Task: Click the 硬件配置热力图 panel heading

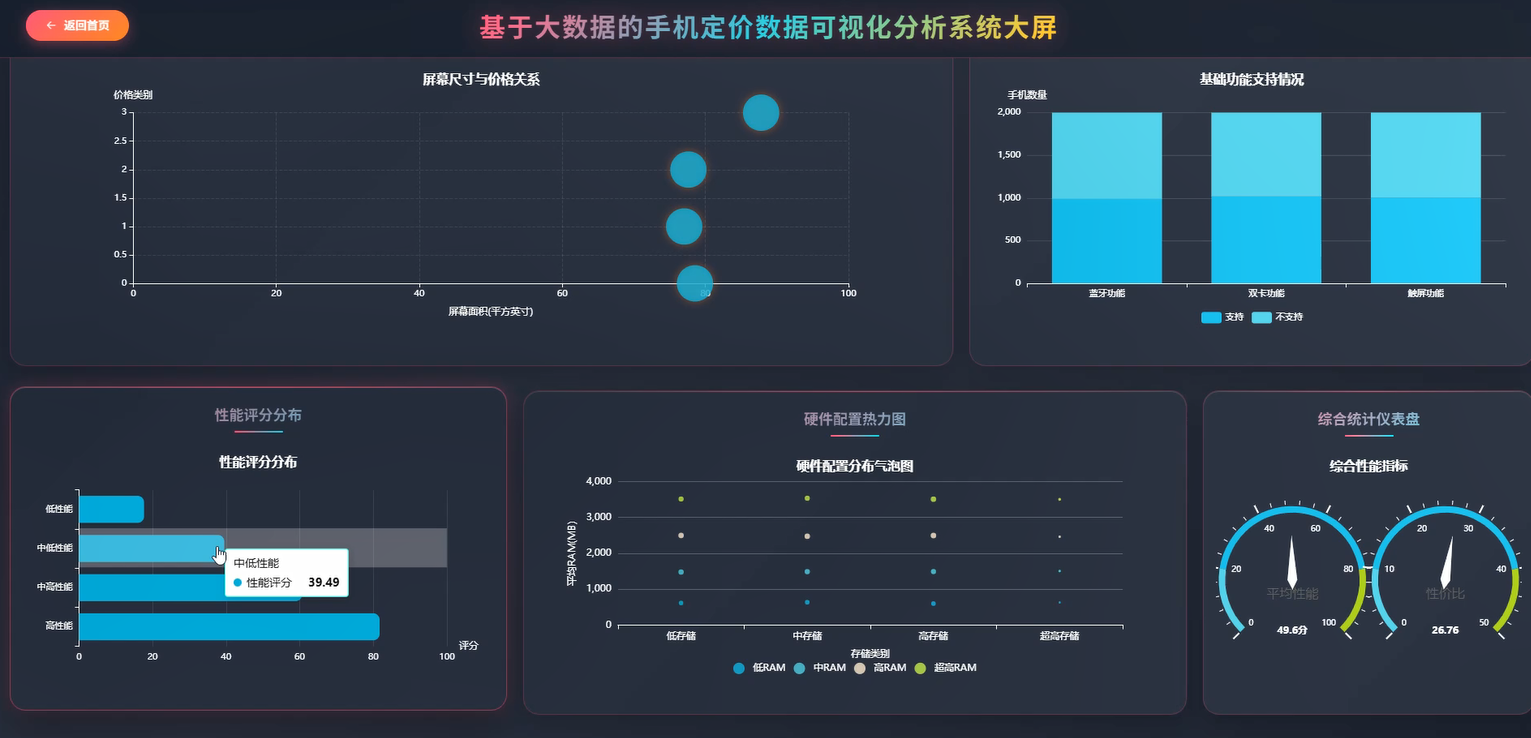Action: pos(855,419)
